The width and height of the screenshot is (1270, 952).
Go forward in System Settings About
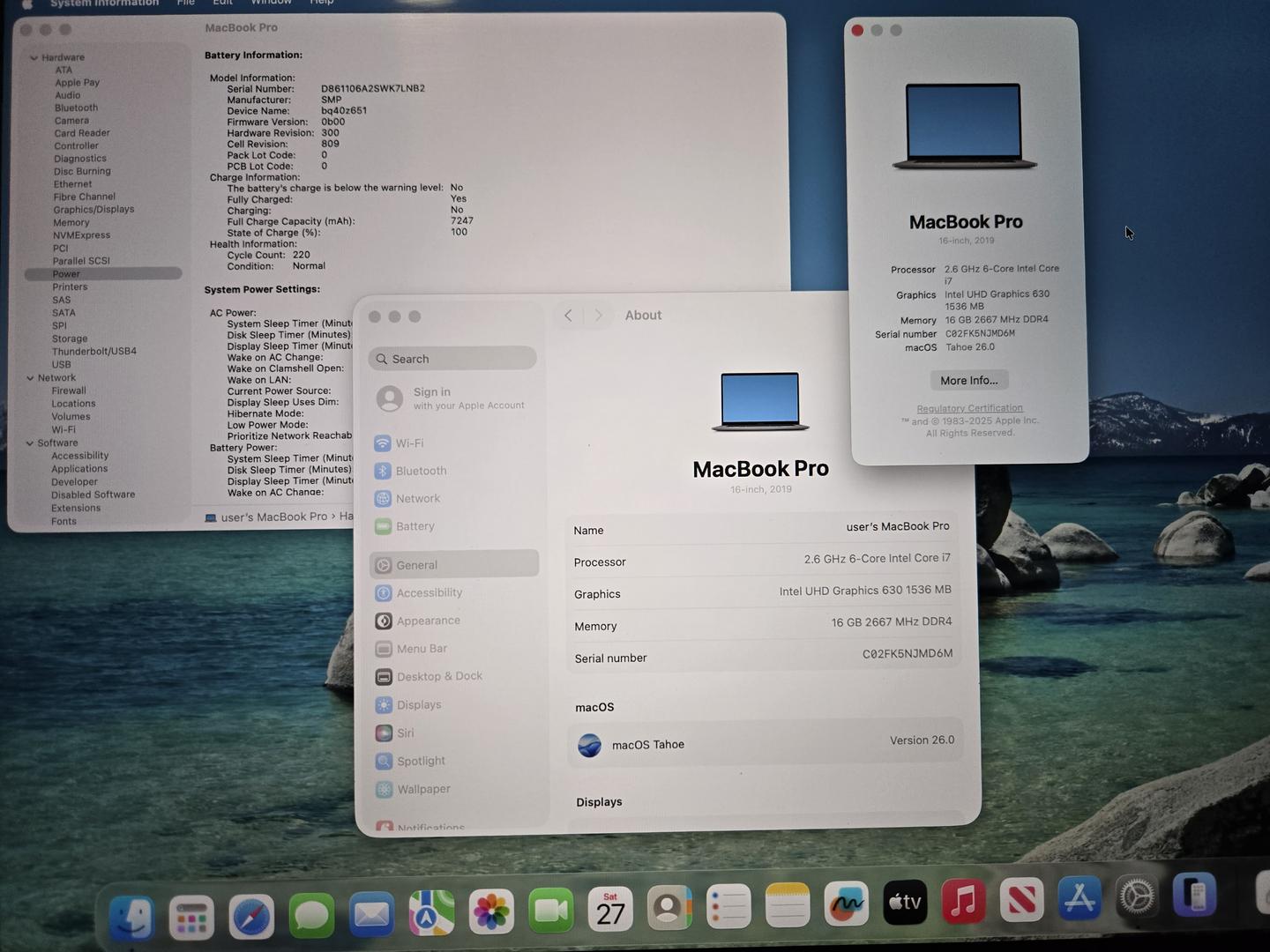point(599,316)
